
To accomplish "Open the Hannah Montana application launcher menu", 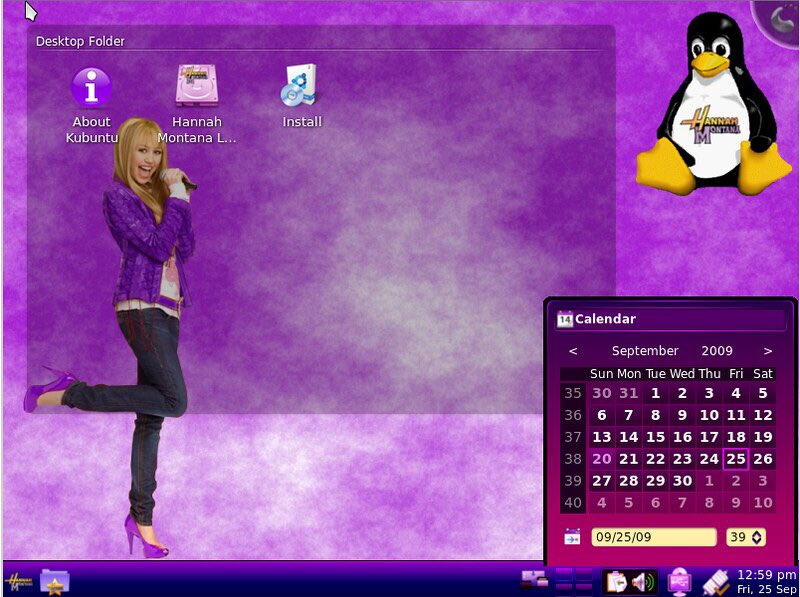I will tap(18, 582).
